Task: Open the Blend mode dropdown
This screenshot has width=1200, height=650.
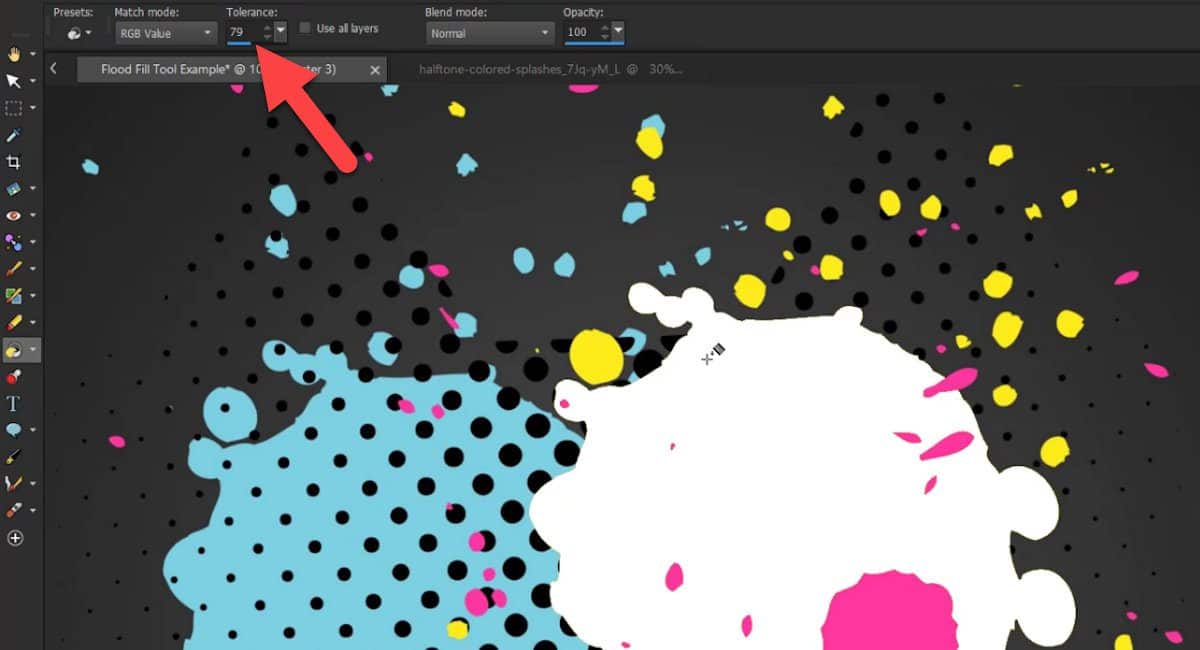Action: [489, 33]
